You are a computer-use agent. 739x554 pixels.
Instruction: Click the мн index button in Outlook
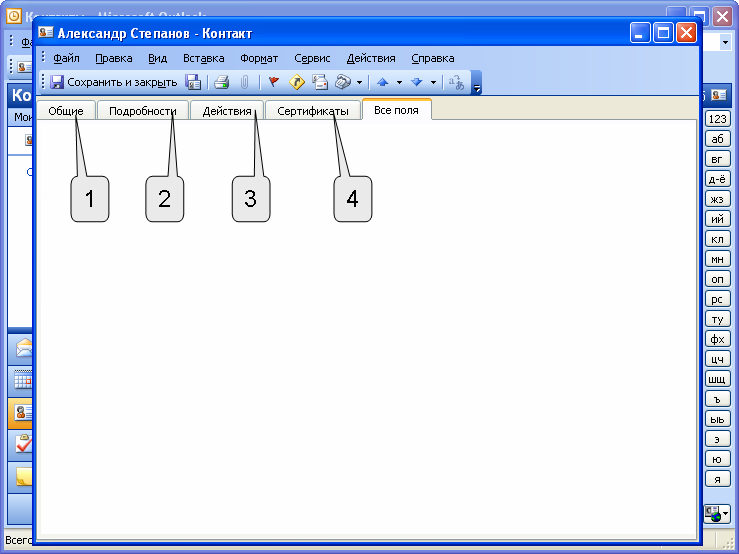[717, 259]
